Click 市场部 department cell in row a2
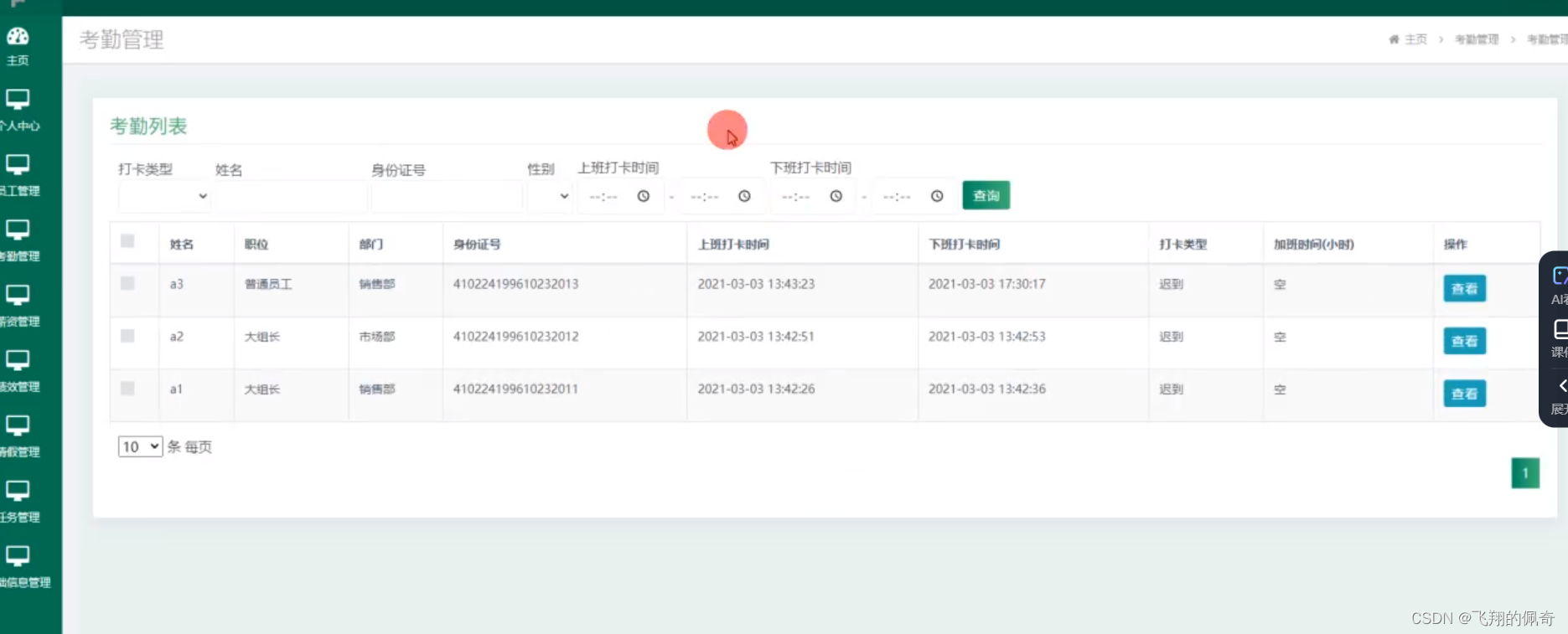 click(x=377, y=337)
